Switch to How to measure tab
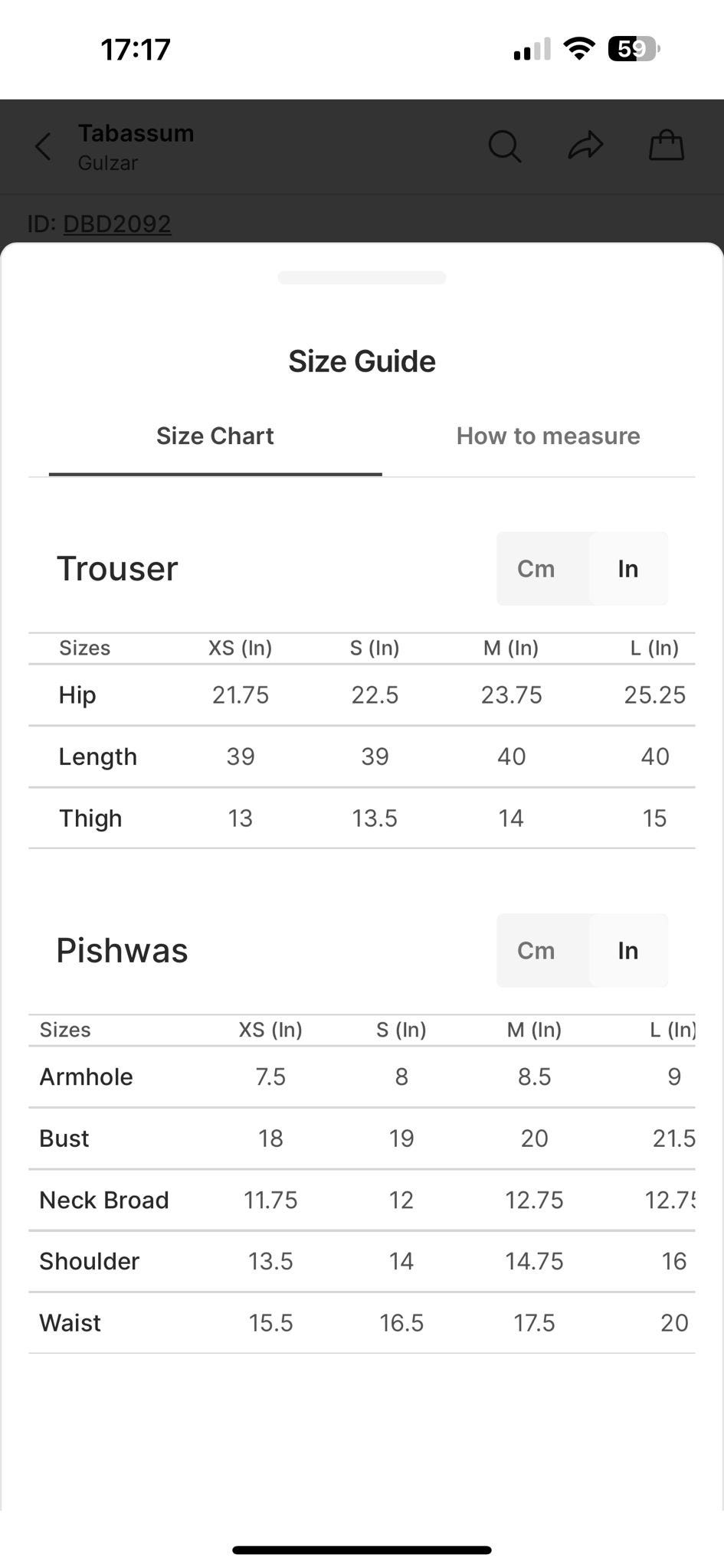This screenshot has height=1568, width=724. point(548,436)
